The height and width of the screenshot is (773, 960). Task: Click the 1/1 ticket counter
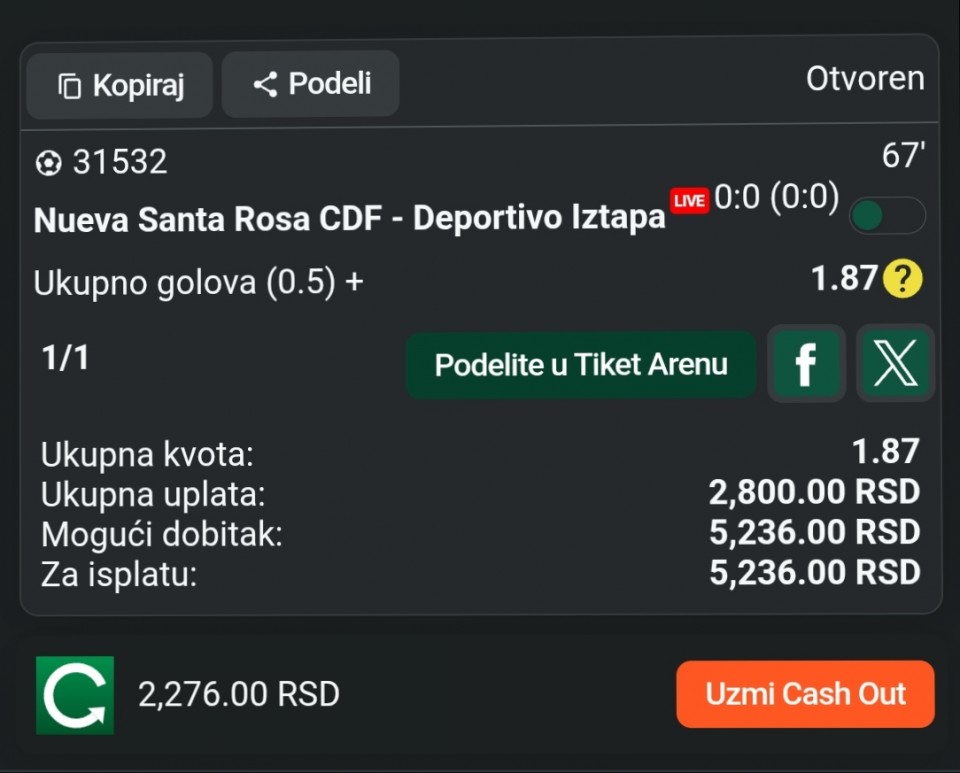coord(65,358)
